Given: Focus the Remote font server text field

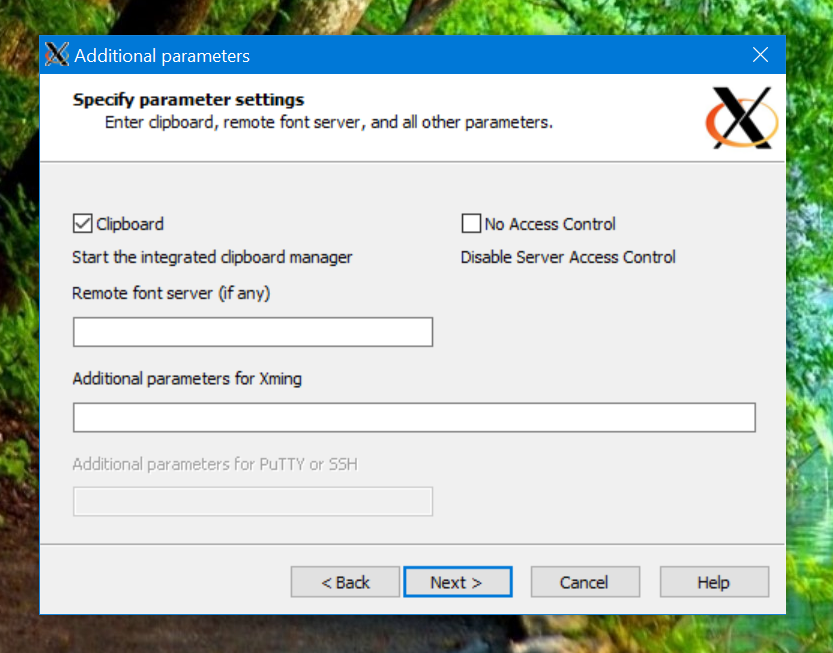Looking at the screenshot, I should coord(252,332).
